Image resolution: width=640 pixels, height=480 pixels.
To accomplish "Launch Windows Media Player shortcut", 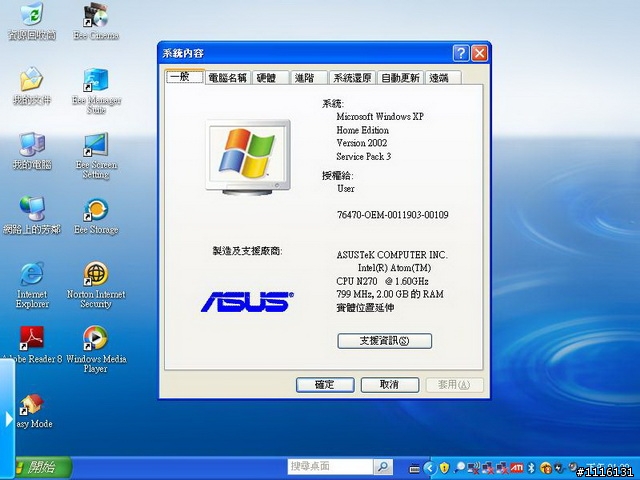I will tap(96, 349).
